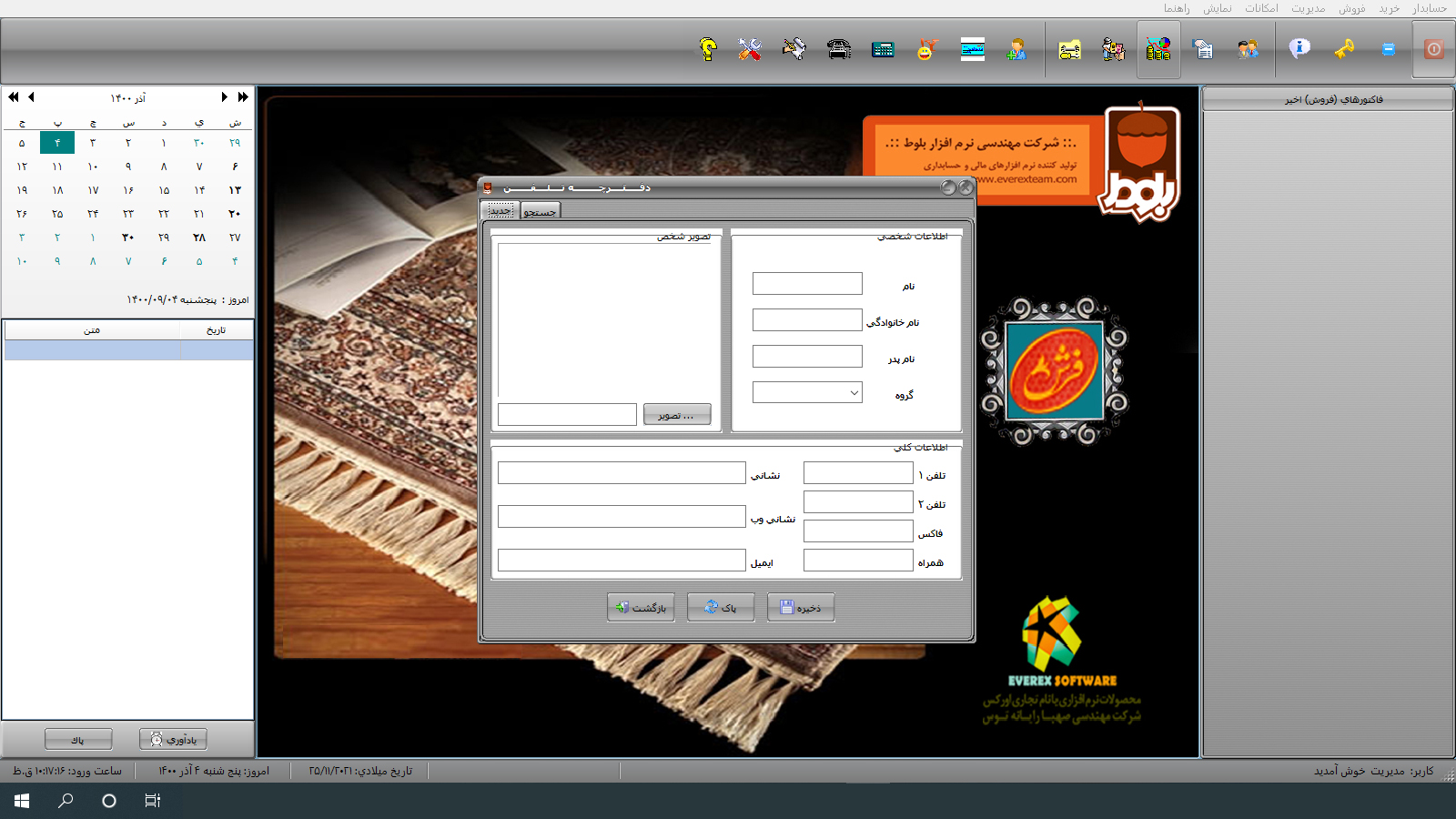
Task: Click the yellow question mark help icon
Action: point(708,49)
